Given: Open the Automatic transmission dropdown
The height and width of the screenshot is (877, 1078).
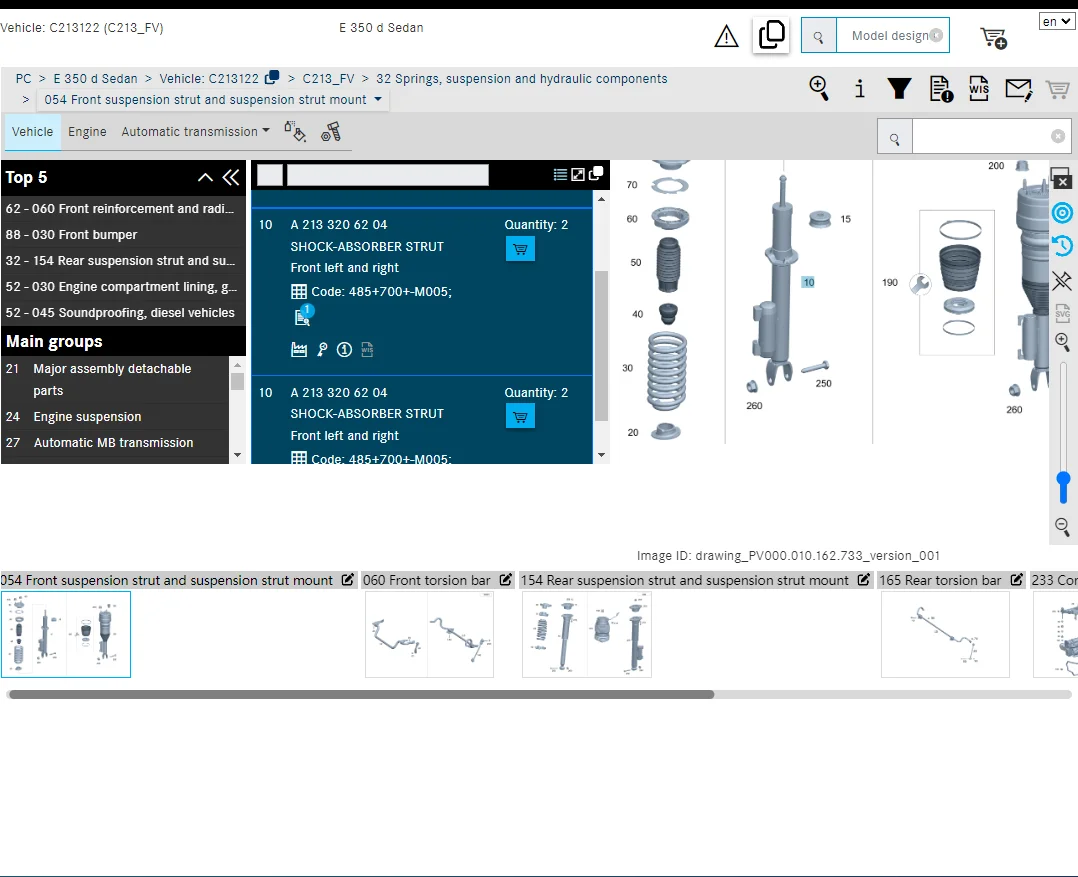Looking at the screenshot, I should pyautogui.click(x=195, y=131).
